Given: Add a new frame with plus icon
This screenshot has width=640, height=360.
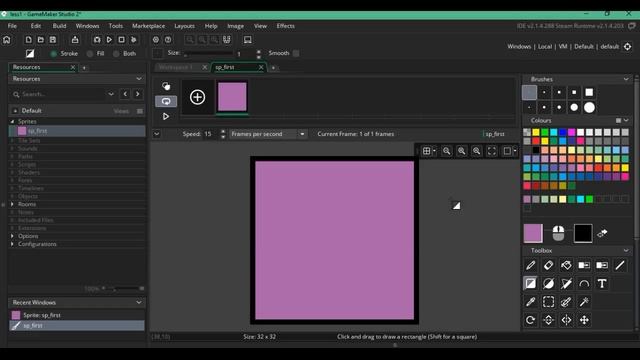Looking at the screenshot, I should 198,97.
